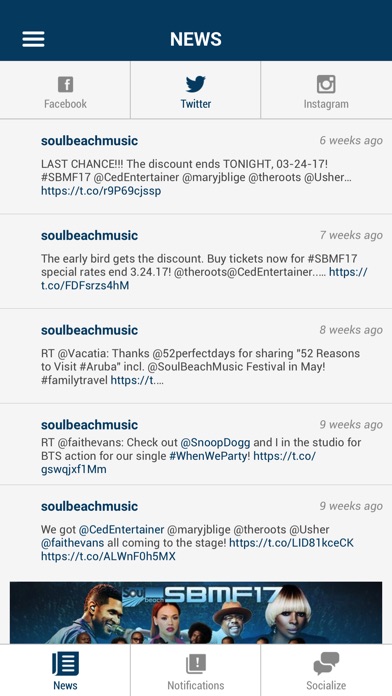Open the truncated https://t.... link in Aruba tweet
Screen dimensions: 392x696
137,380
